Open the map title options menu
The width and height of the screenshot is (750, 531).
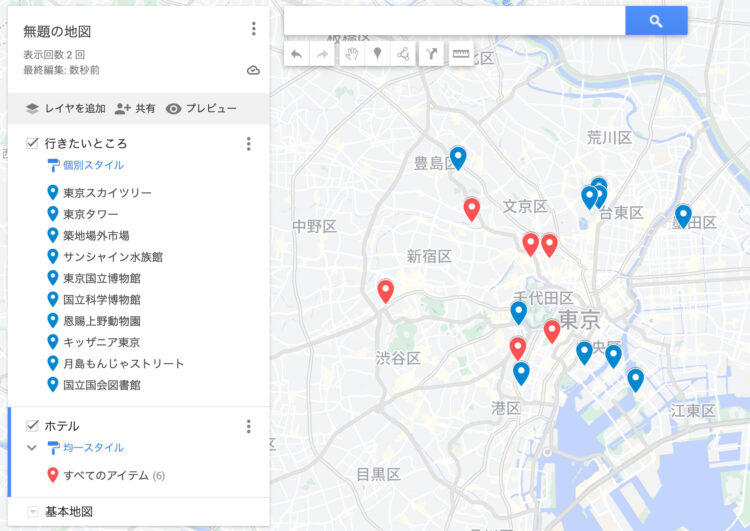[254, 29]
